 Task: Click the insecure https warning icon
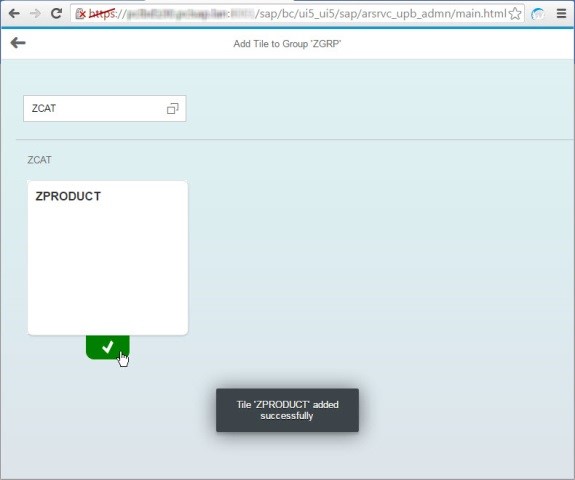point(80,14)
